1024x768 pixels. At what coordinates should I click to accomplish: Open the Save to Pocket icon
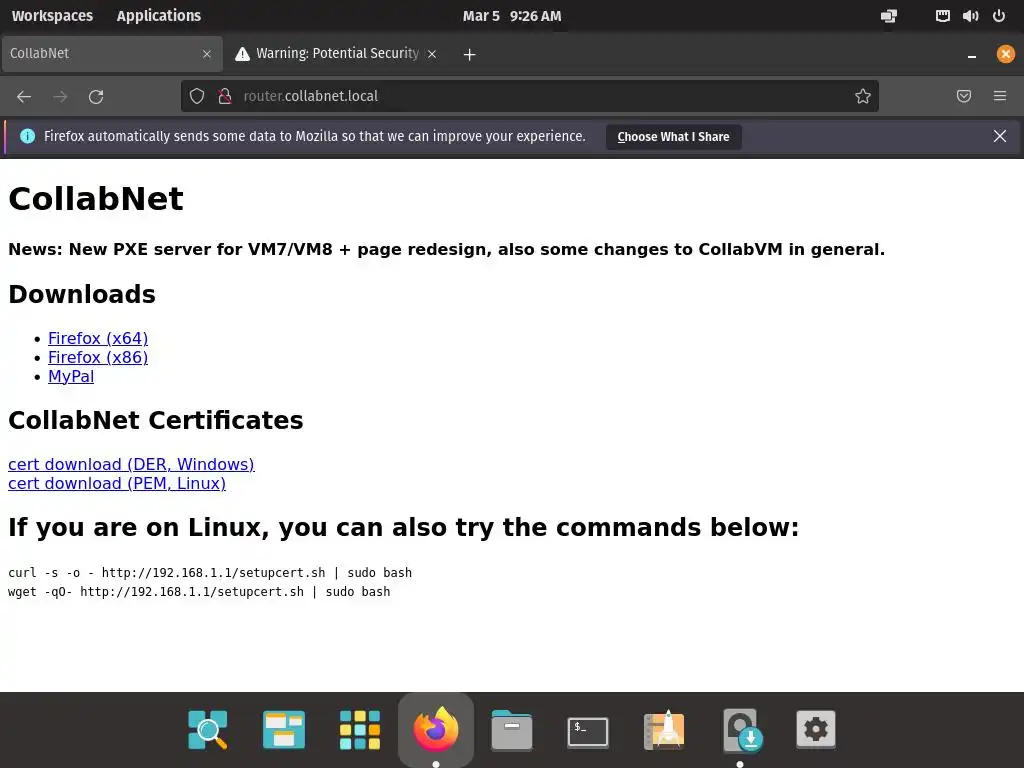pos(964,97)
